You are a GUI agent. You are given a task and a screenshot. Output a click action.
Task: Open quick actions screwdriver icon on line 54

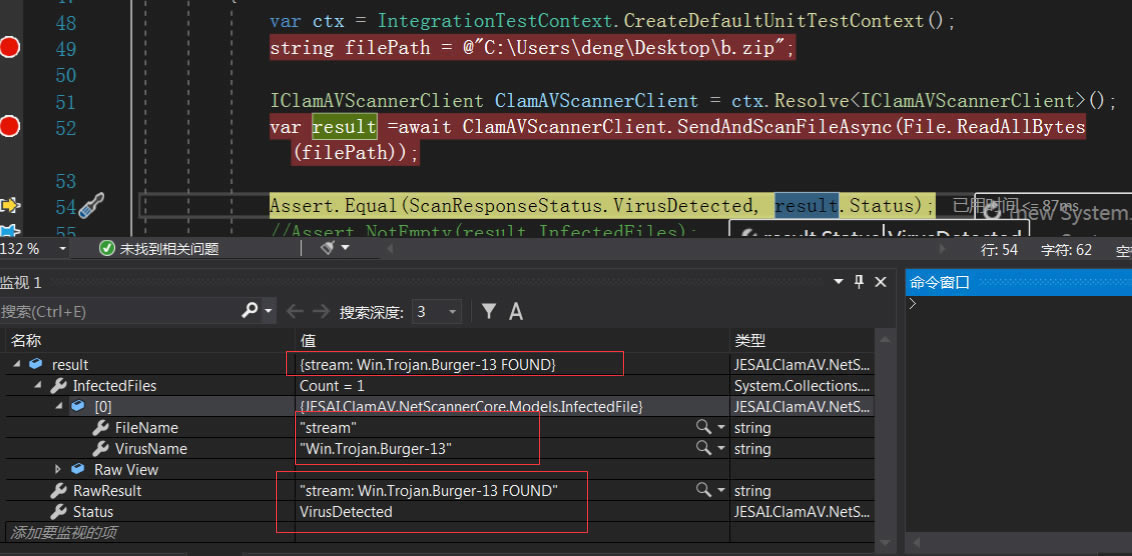click(91, 207)
